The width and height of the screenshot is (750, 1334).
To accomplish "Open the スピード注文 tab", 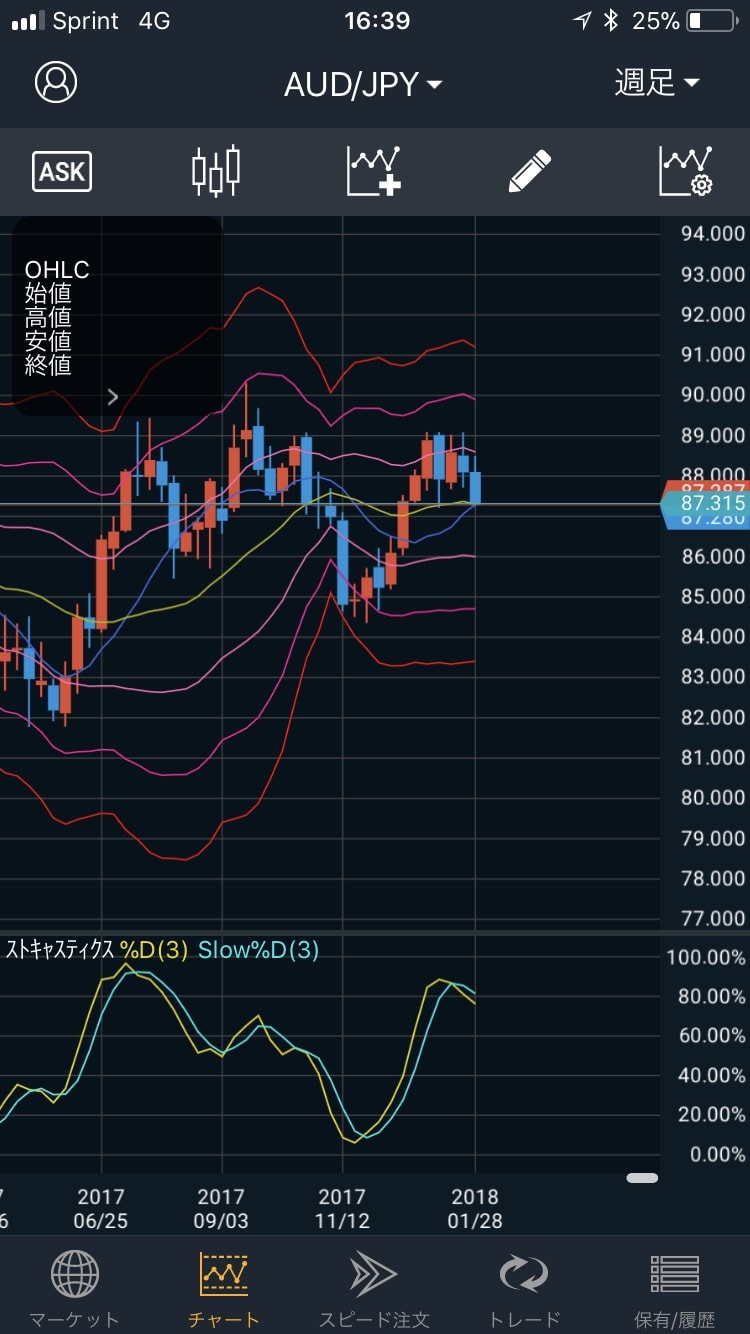I will coord(374,1291).
